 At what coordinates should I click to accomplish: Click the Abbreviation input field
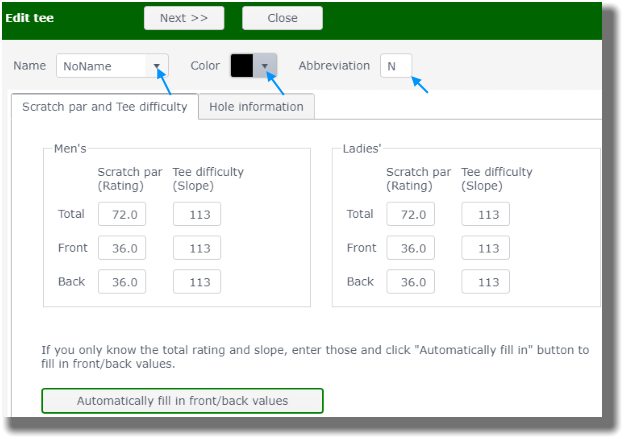[x=396, y=66]
